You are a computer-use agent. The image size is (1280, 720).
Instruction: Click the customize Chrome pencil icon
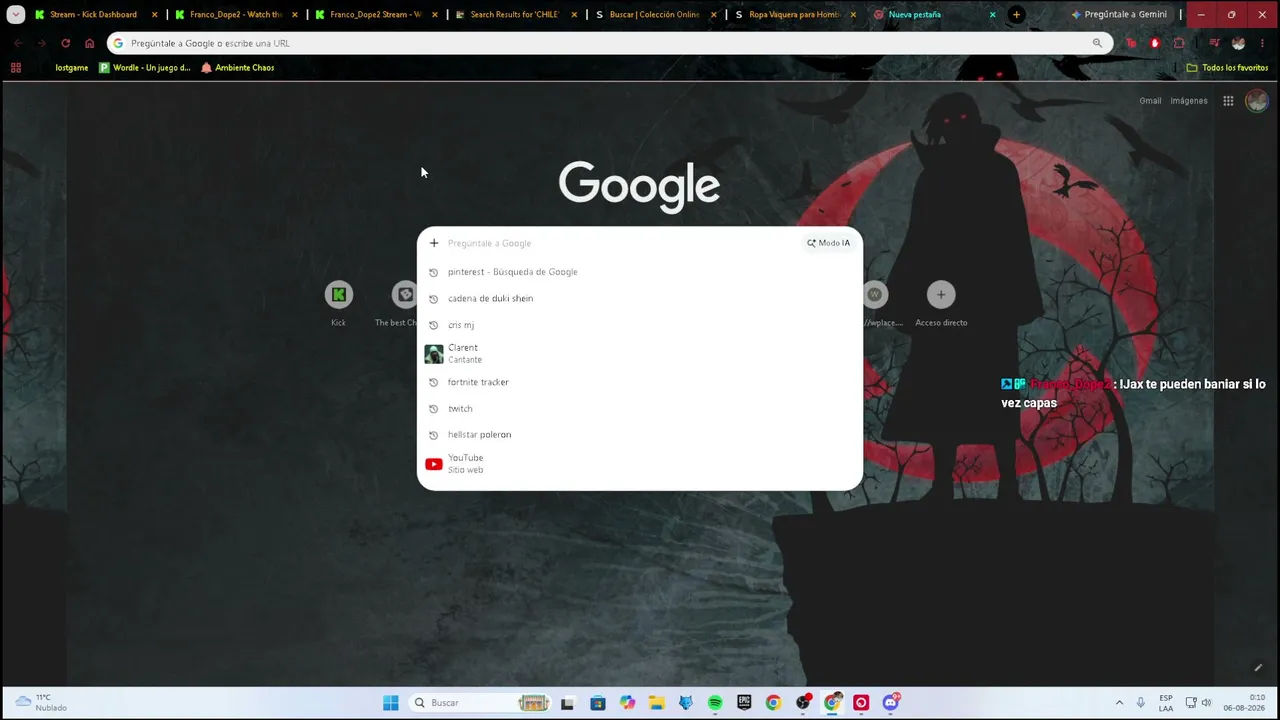(x=1258, y=668)
